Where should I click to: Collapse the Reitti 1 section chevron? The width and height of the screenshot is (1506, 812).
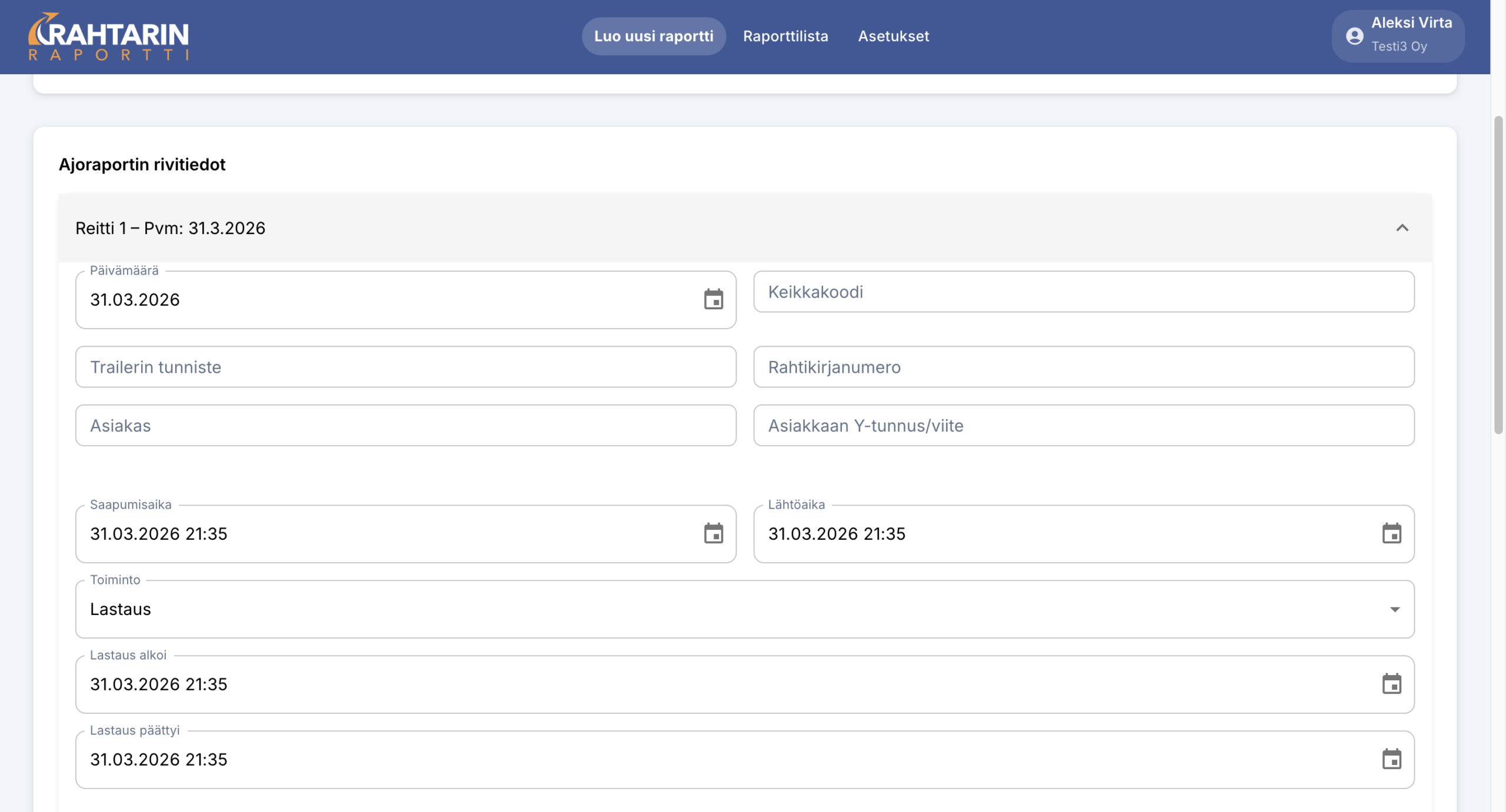tap(1402, 228)
